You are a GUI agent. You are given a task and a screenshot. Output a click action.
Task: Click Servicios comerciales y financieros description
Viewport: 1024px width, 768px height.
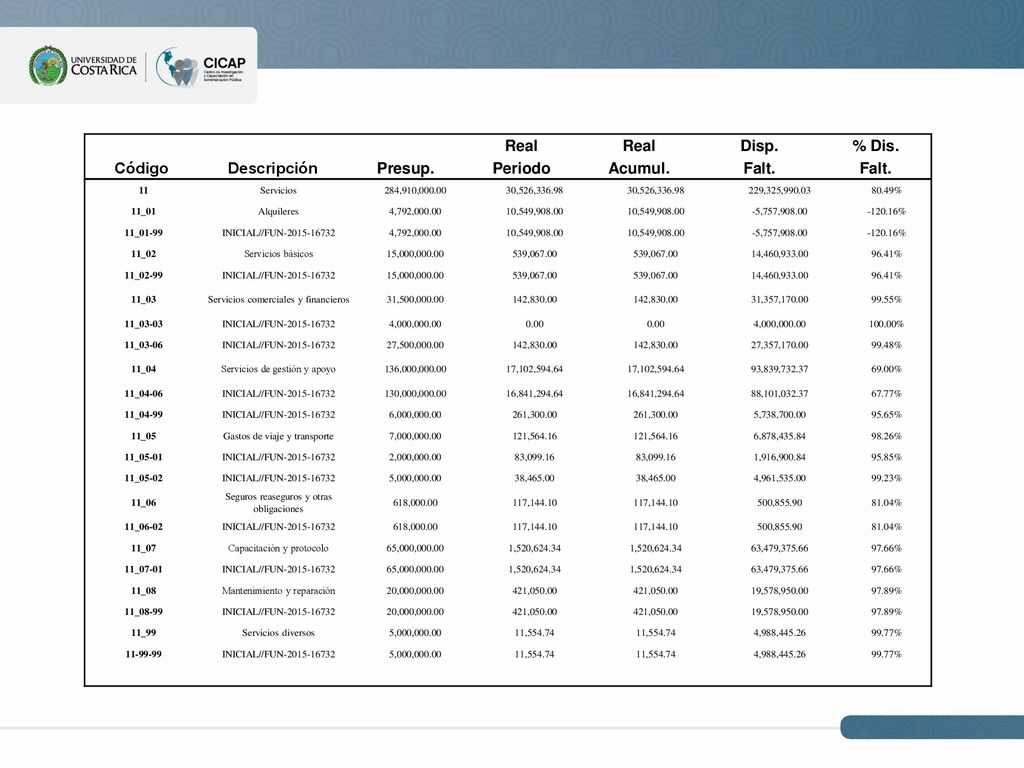click(278, 300)
